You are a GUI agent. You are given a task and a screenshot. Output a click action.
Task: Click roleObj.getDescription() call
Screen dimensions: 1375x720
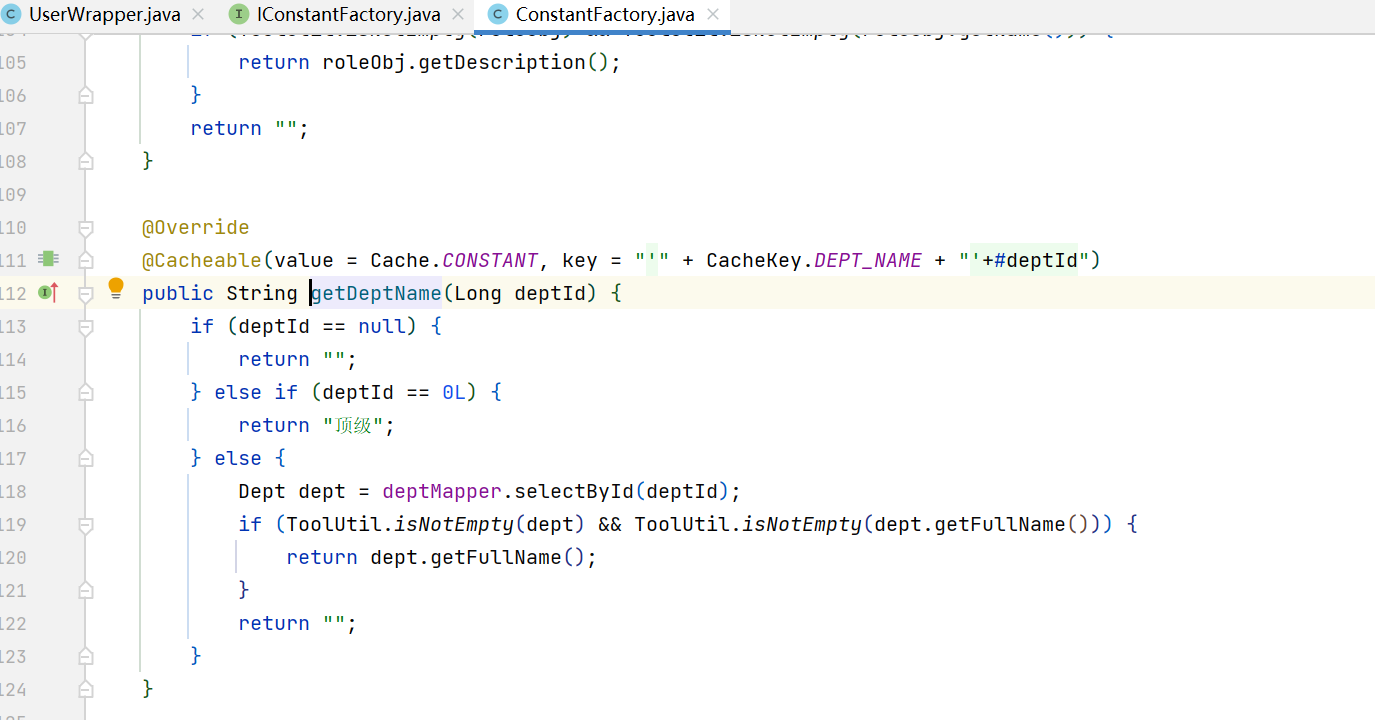tap(466, 62)
